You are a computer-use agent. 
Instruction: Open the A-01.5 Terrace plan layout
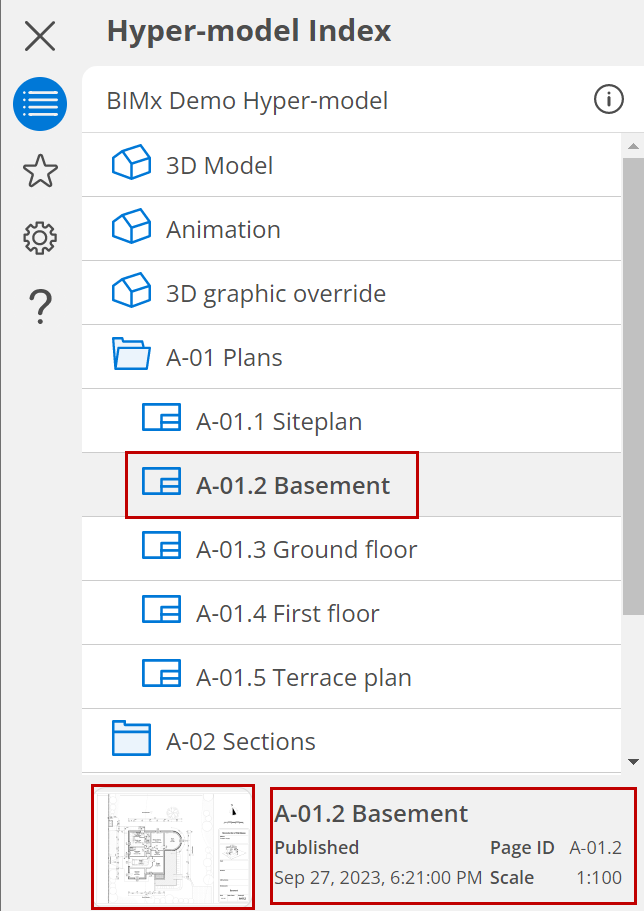pyautogui.click(x=303, y=677)
